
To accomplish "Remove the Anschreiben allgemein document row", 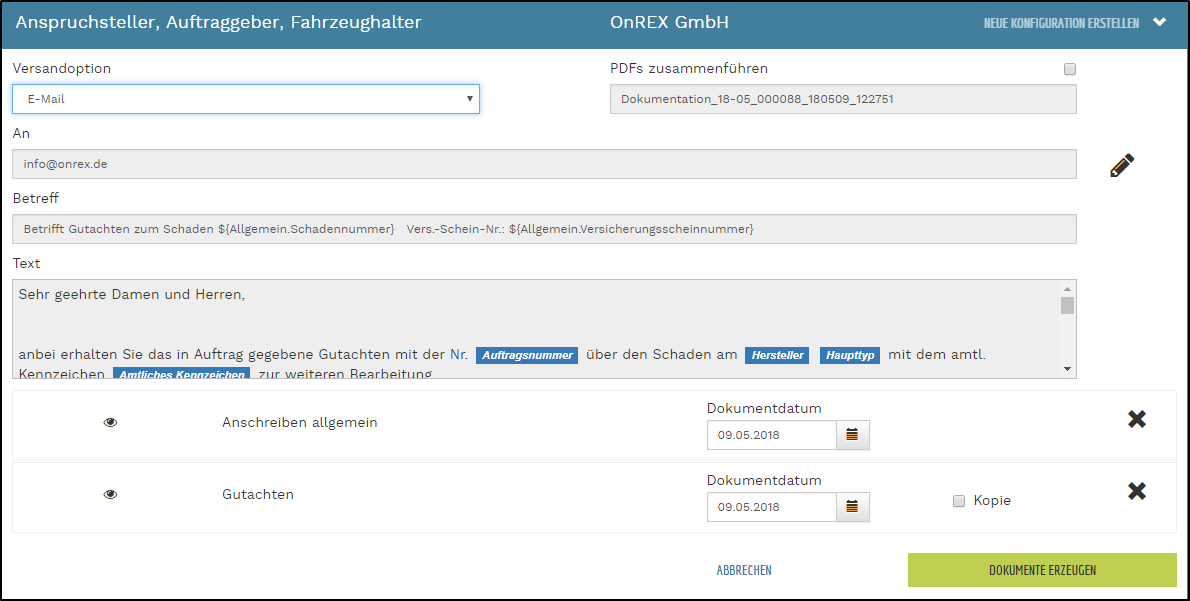I will (1136, 420).
